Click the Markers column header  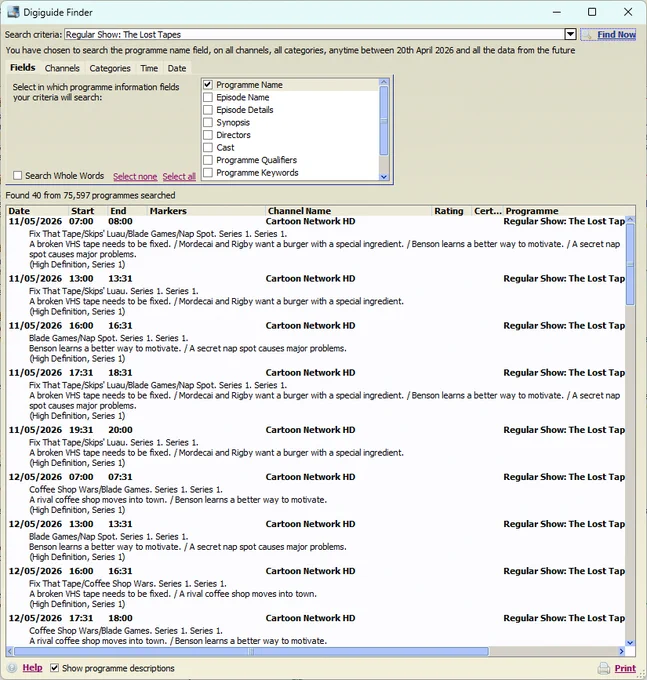[206, 211]
